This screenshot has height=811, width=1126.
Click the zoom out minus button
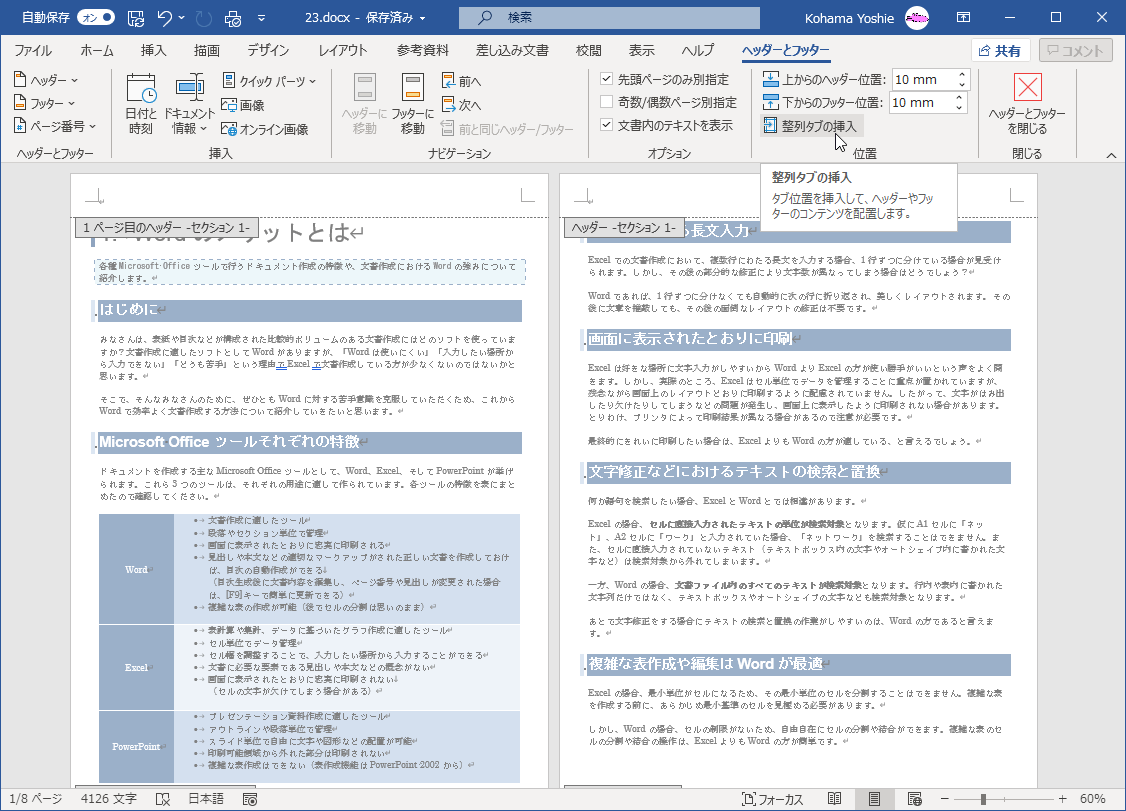(x=944, y=799)
